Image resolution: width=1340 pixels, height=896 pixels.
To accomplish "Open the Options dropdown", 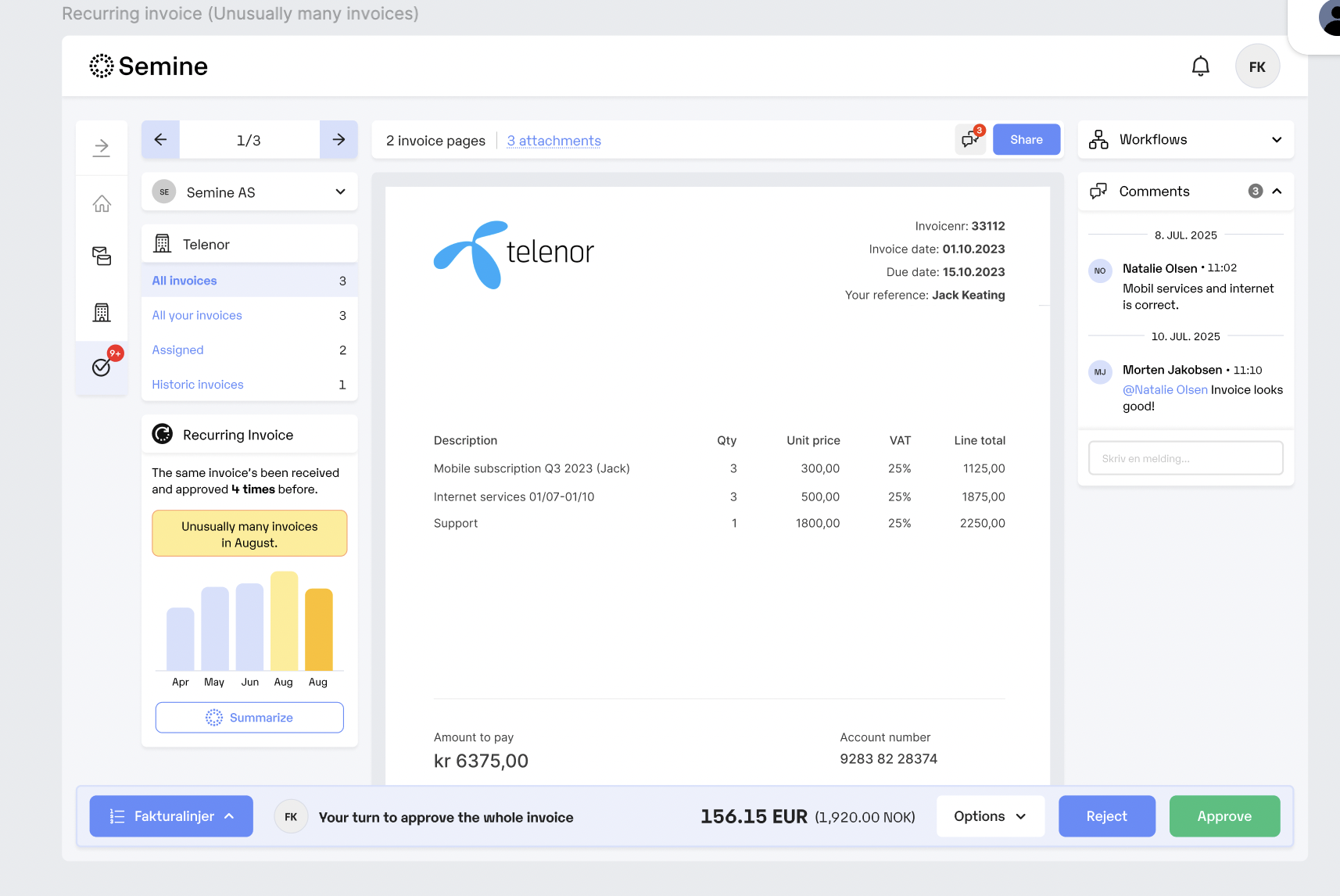I will (991, 816).
